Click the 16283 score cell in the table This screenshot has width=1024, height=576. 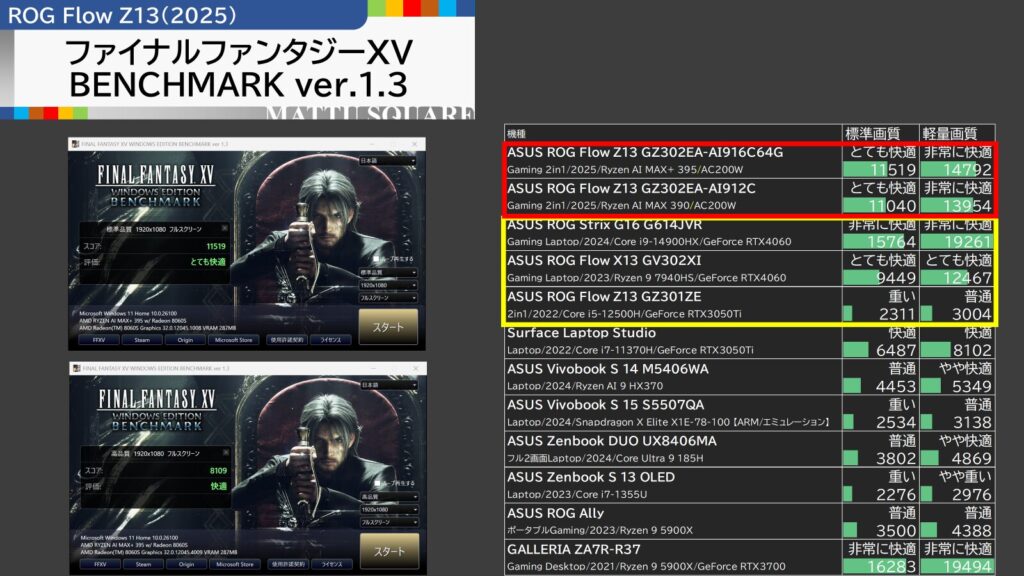(x=880, y=566)
